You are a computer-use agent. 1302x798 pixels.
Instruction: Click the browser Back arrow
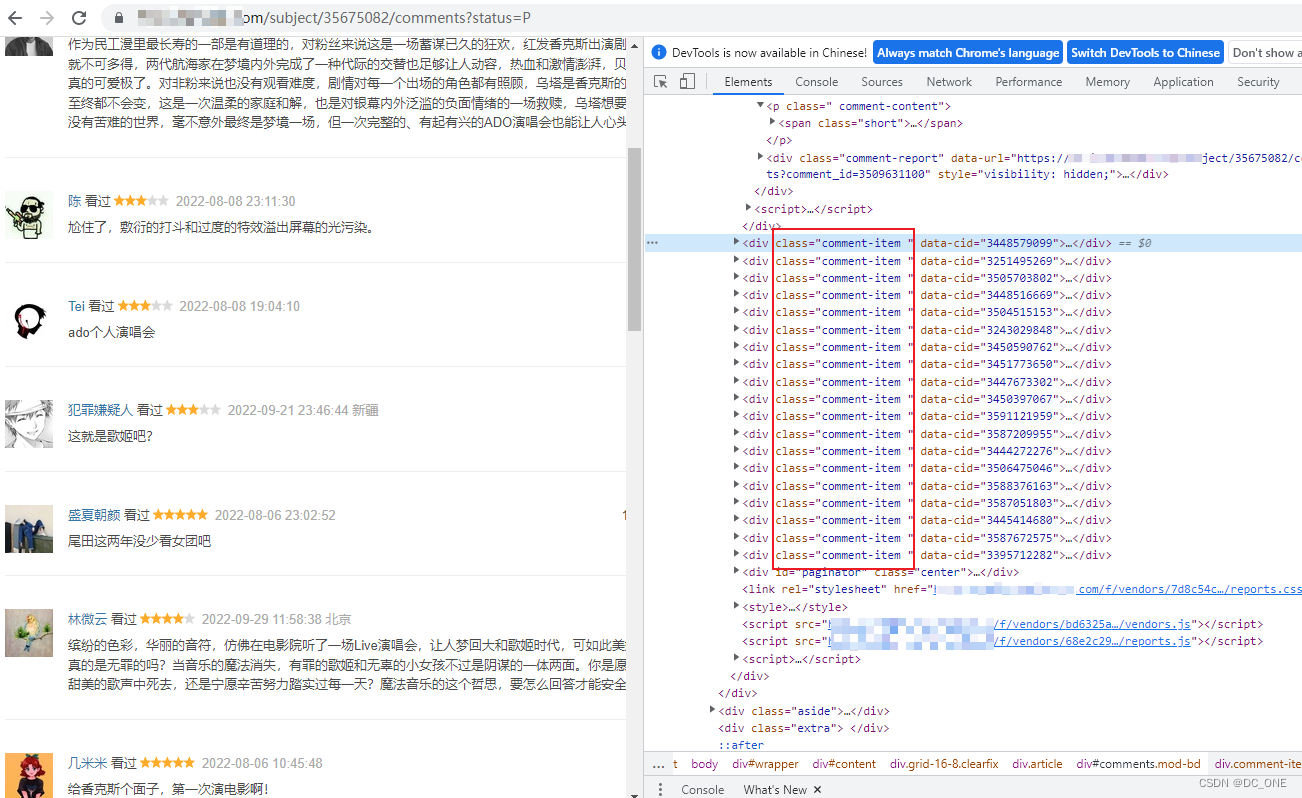[15, 18]
